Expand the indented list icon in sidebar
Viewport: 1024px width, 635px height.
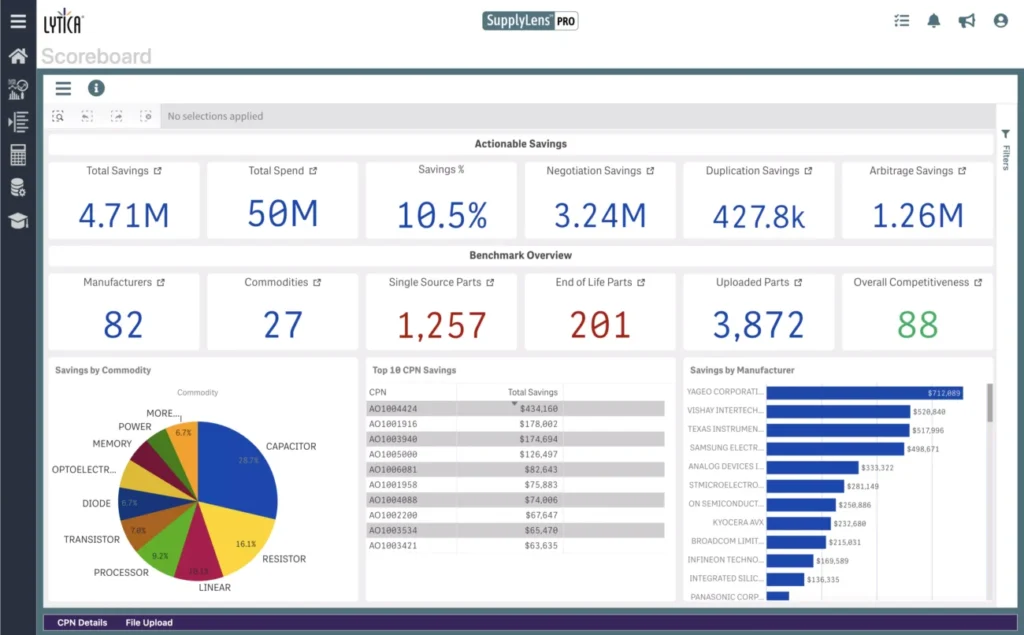click(18, 122)
